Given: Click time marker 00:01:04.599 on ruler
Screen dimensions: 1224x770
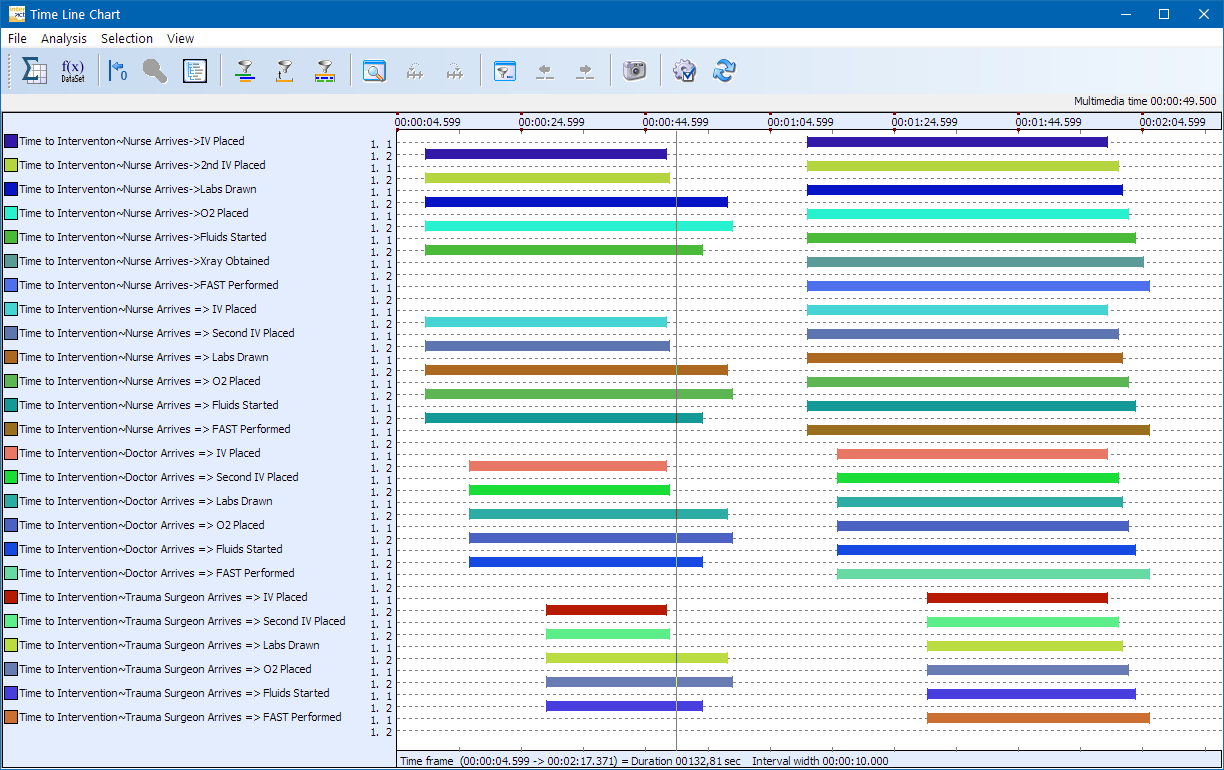Looking at the screenshot, I should click(x=801, y=122).
